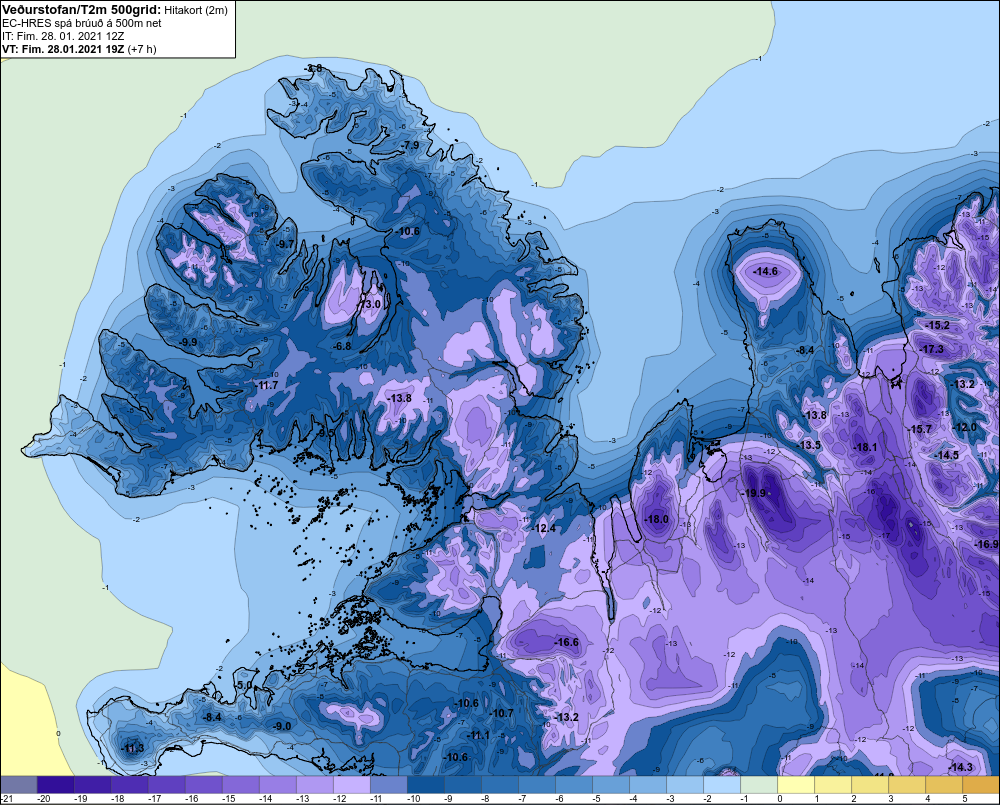
Task: Select the legend swatch between -12 and -11
Action: point(351,785)
